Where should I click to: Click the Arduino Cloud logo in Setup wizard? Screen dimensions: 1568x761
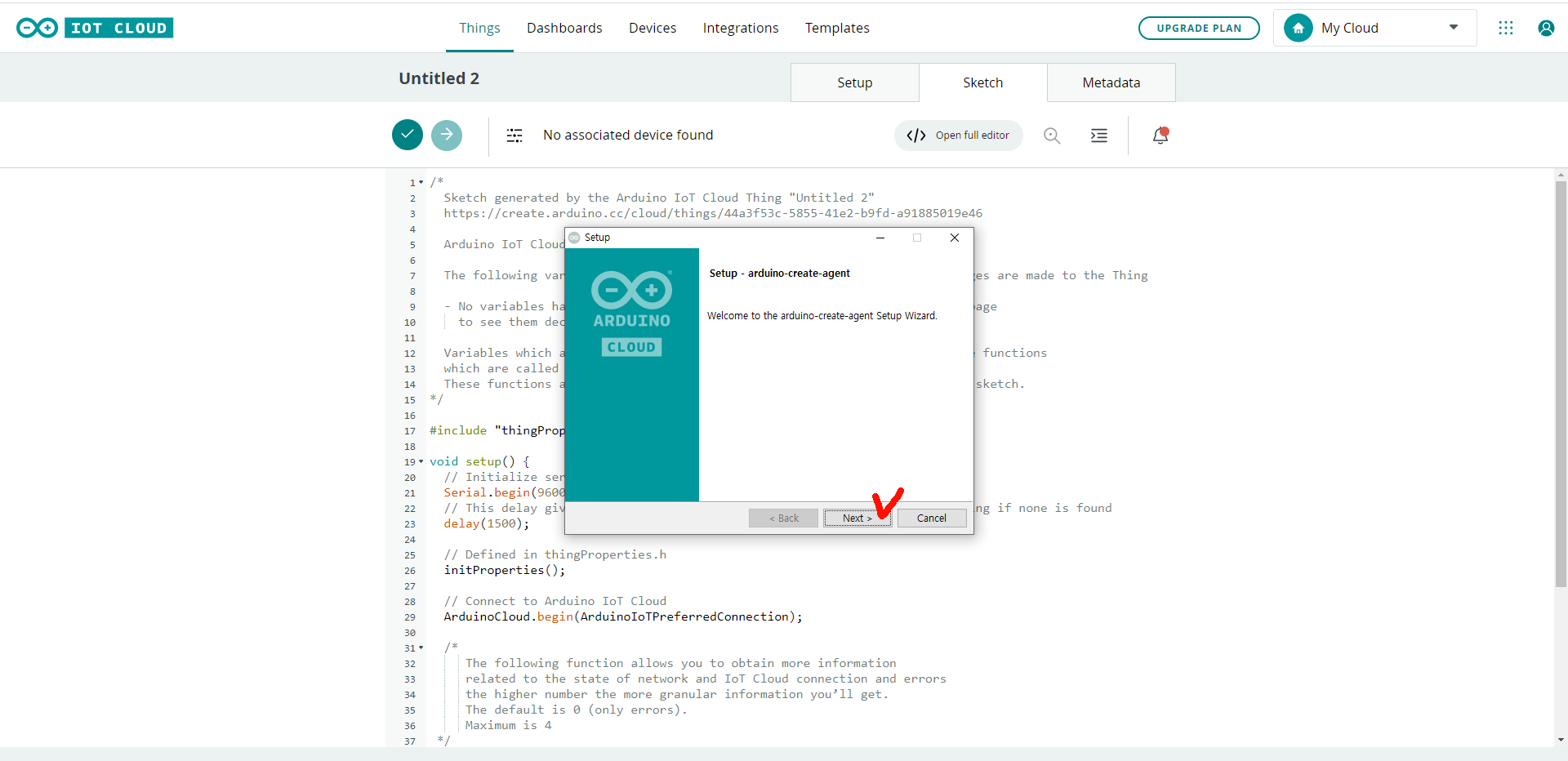pyautogui.click(x=631, y=313)
